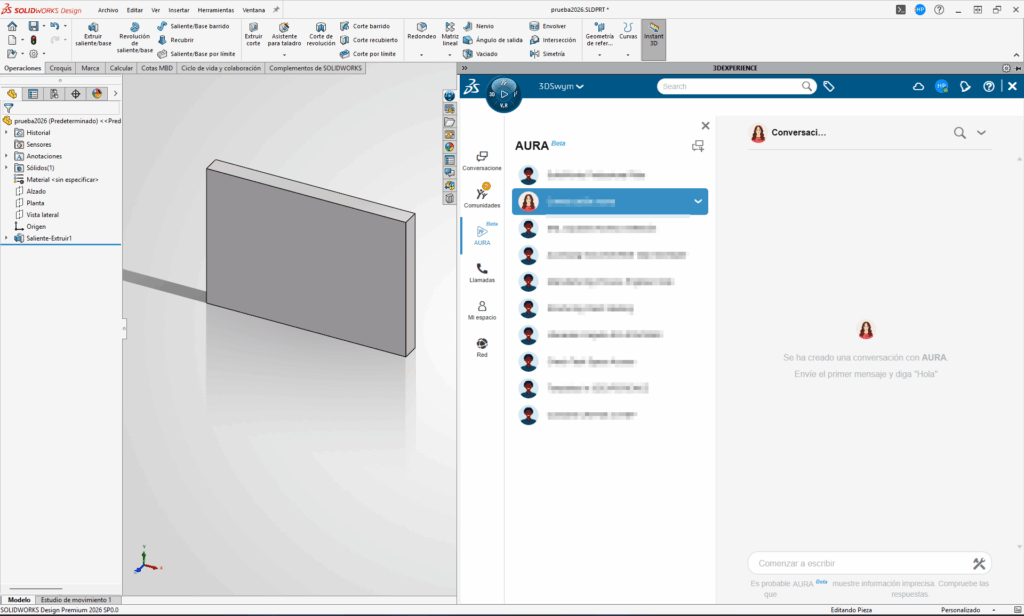
Task: Expand the Sólidos(1) folder
Action: pyautogui.click(x=7, y=168)
